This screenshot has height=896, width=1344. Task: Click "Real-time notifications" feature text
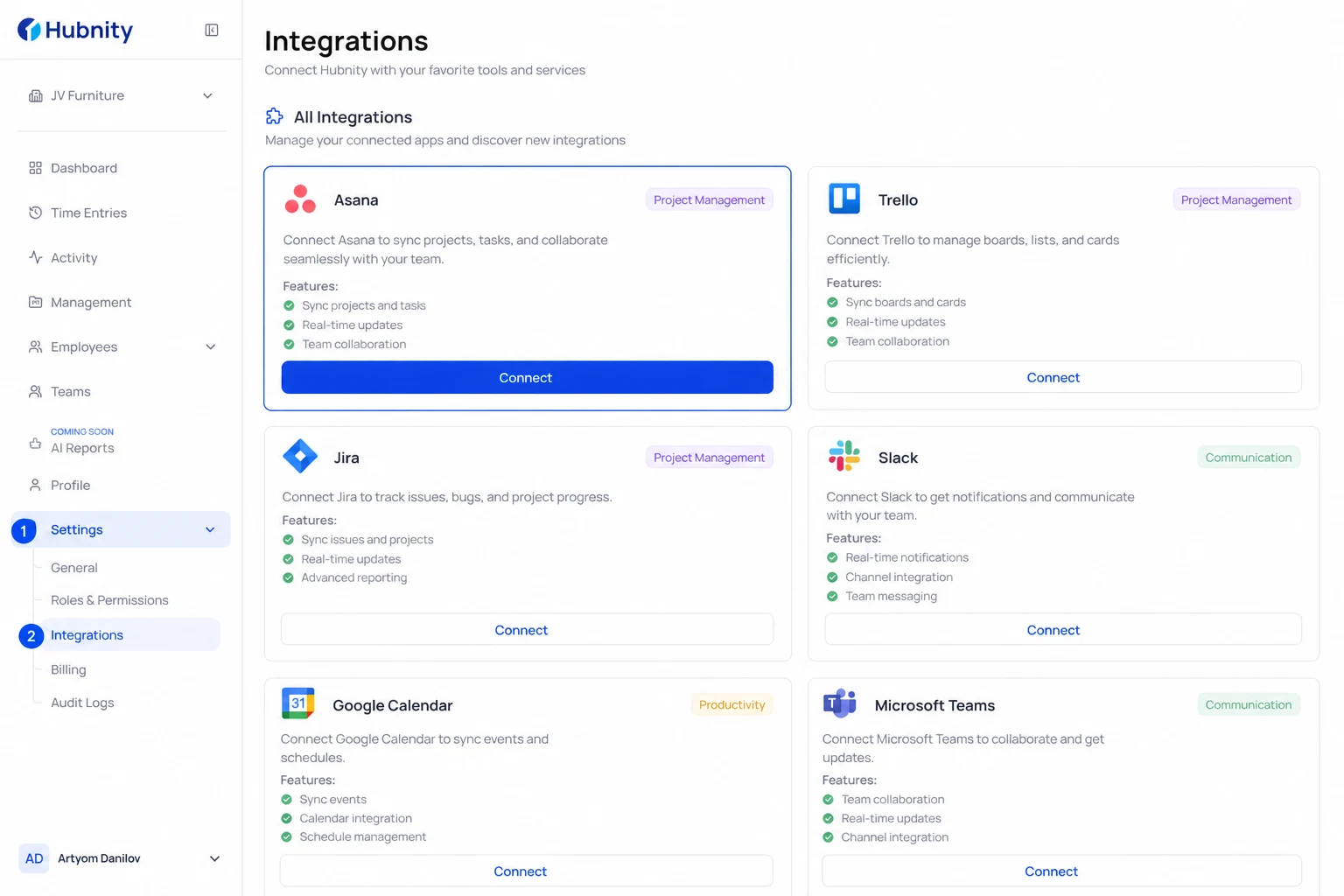pyautogui.click(x=906, y=557)
